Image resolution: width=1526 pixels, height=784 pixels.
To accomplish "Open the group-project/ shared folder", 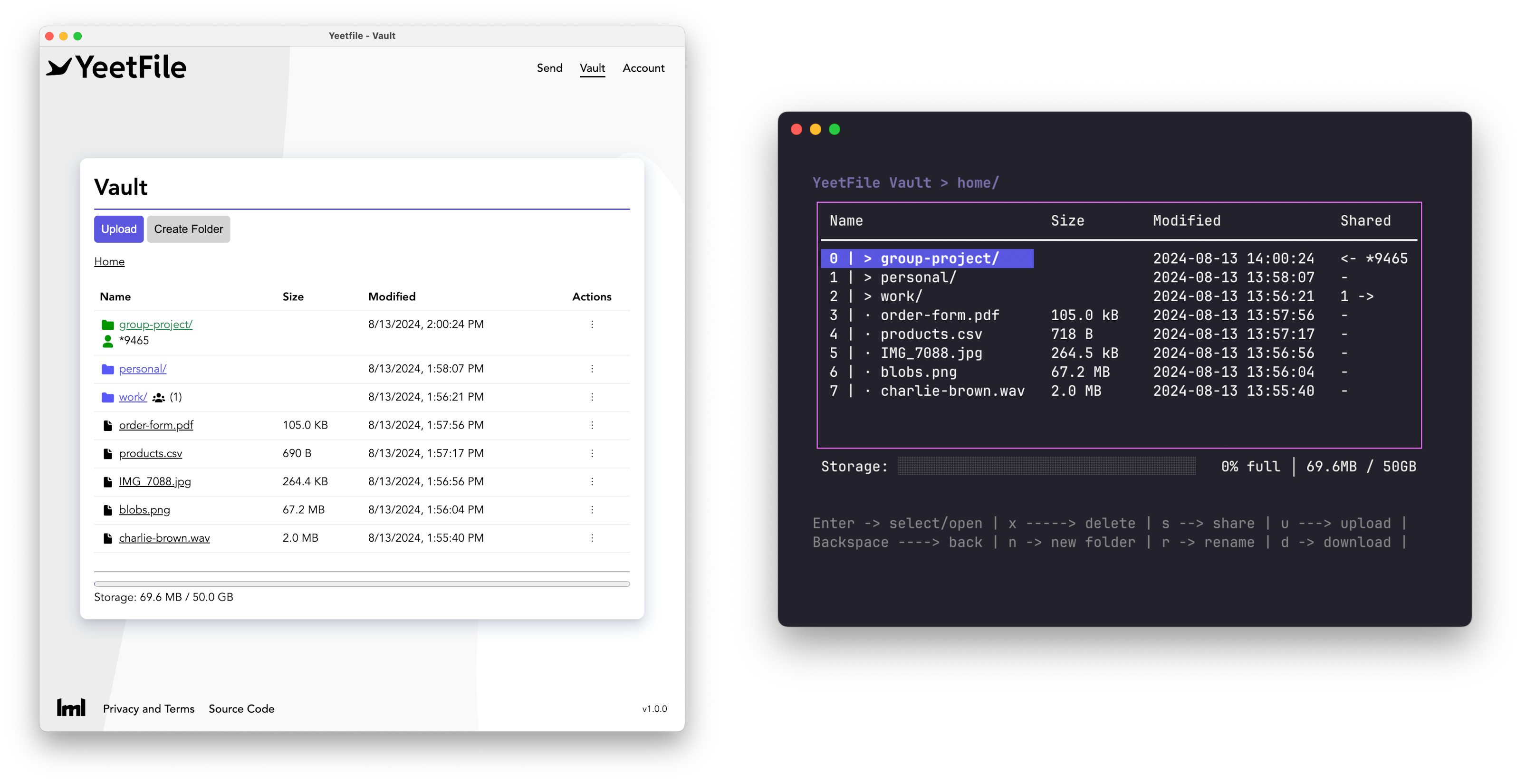I will tap(156, 324).
